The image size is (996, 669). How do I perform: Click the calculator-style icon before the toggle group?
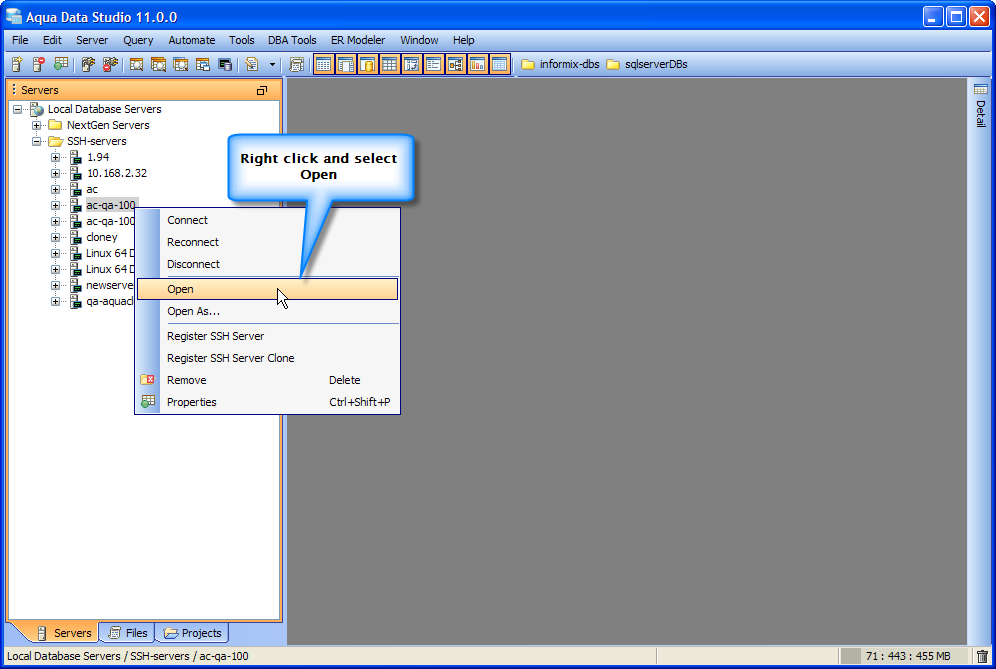coord(297,64)
